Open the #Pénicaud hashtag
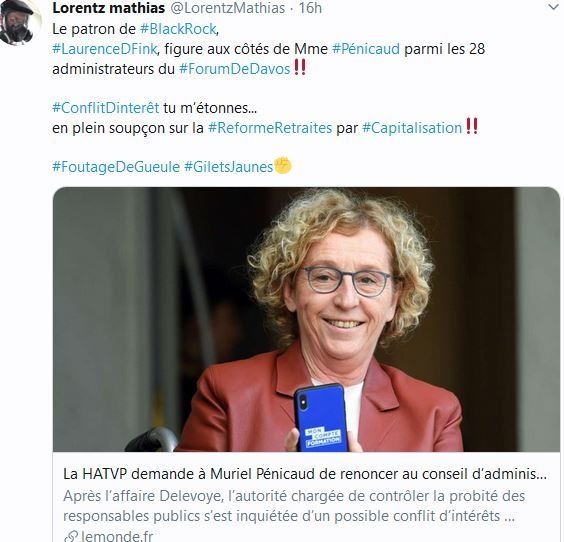The image size is (564, 542). pos(366,49)
